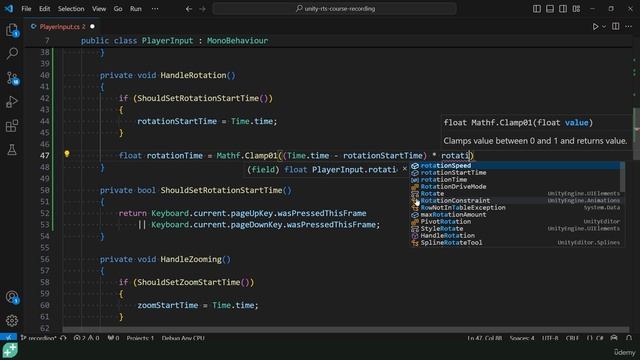Open editor More Actions ellipsis

[x=629, y=27]
